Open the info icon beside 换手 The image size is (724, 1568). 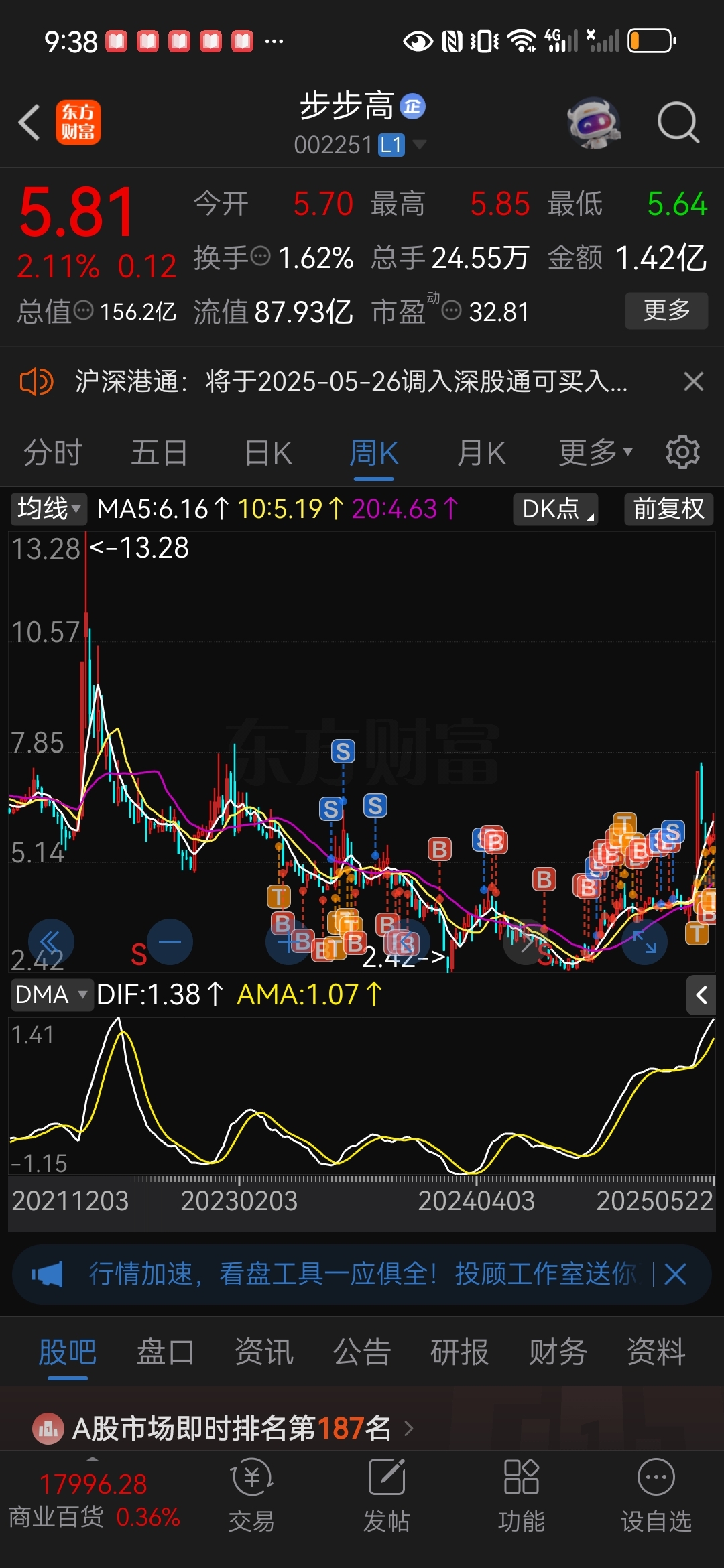click(260, 256)
